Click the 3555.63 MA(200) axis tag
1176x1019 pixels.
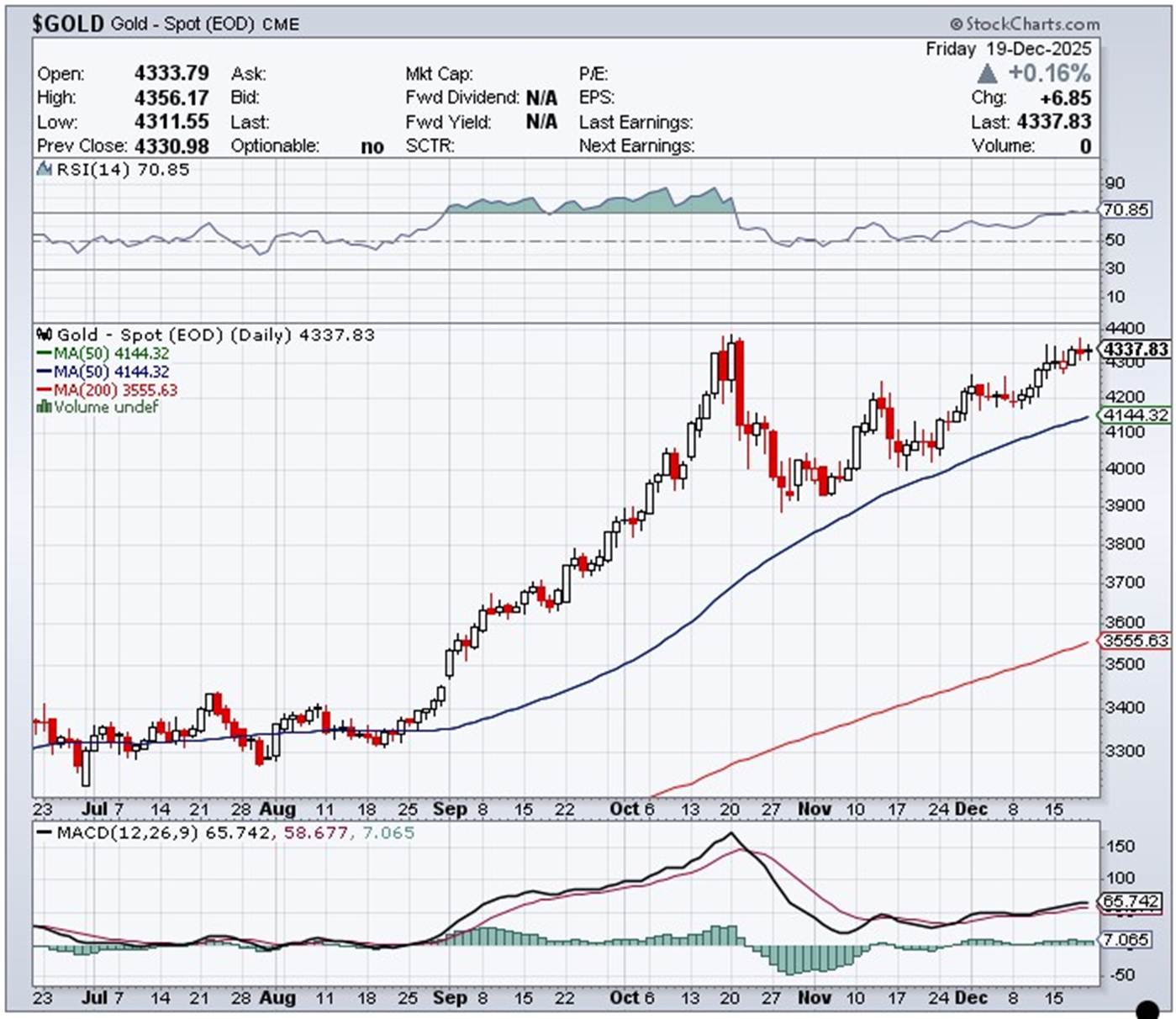pyautogui.click(x=1136, y=641)
